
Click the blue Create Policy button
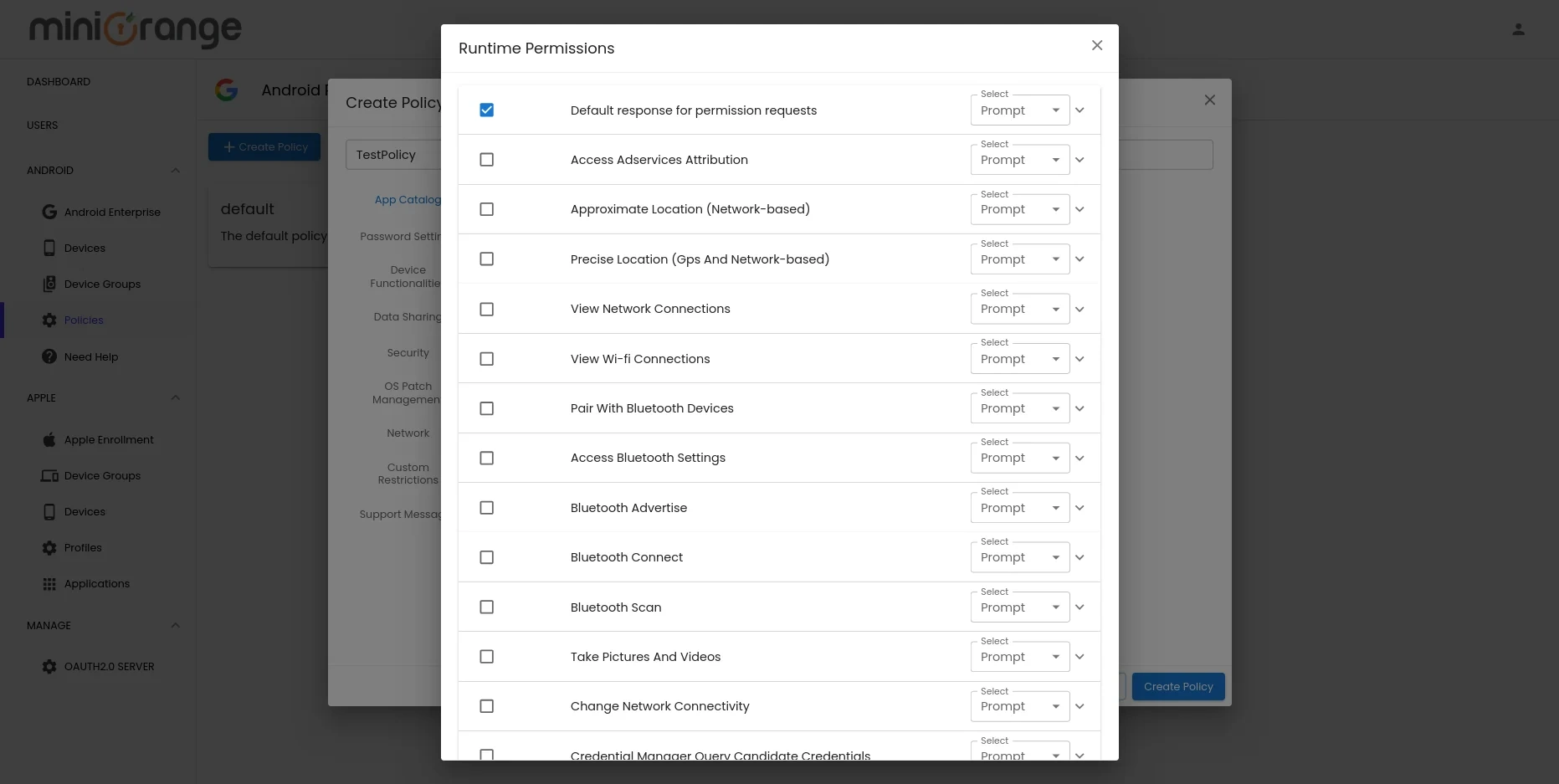tap(1177, 686)
